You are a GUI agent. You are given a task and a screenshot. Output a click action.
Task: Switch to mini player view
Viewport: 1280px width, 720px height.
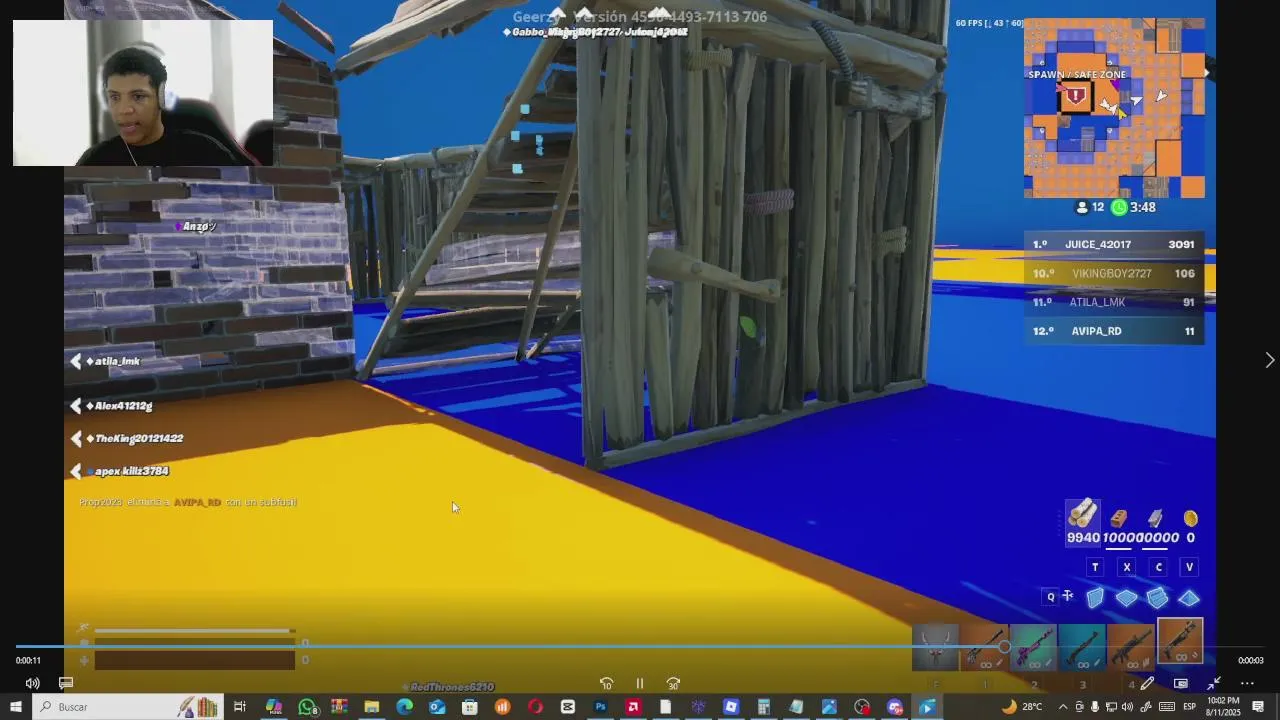point(1181,683)
